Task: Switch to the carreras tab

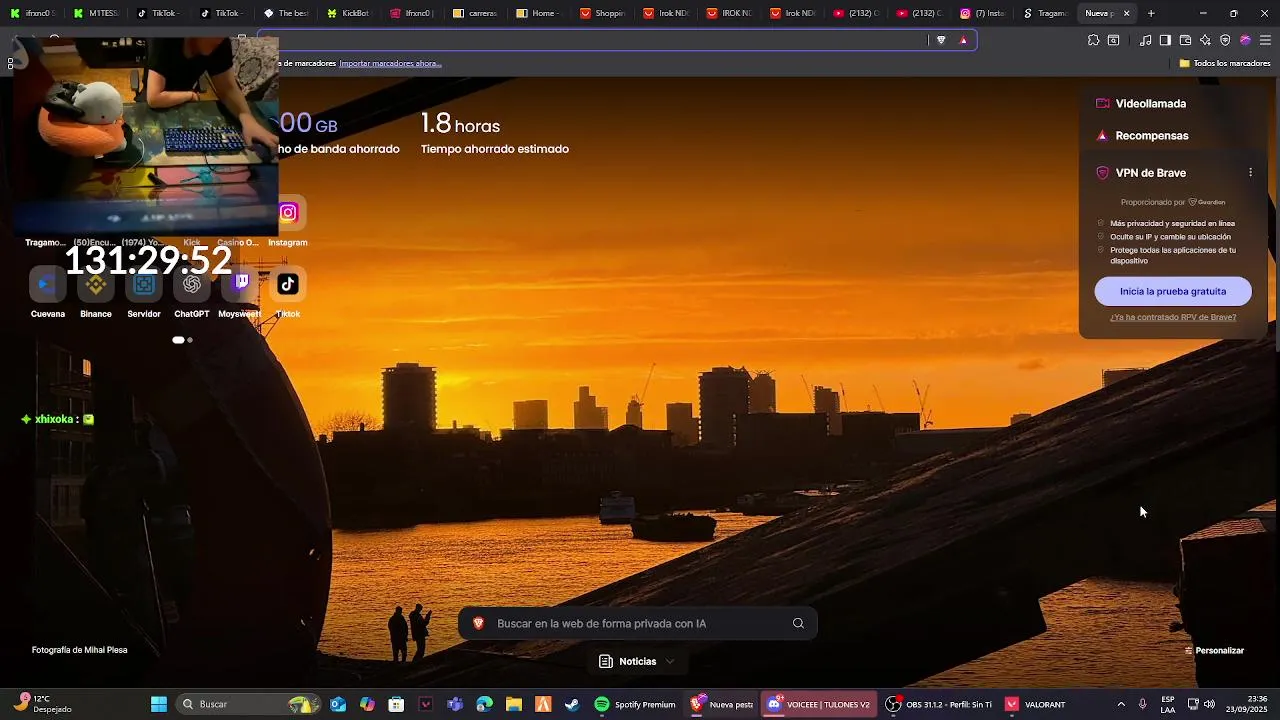Action: pos(475,13)
